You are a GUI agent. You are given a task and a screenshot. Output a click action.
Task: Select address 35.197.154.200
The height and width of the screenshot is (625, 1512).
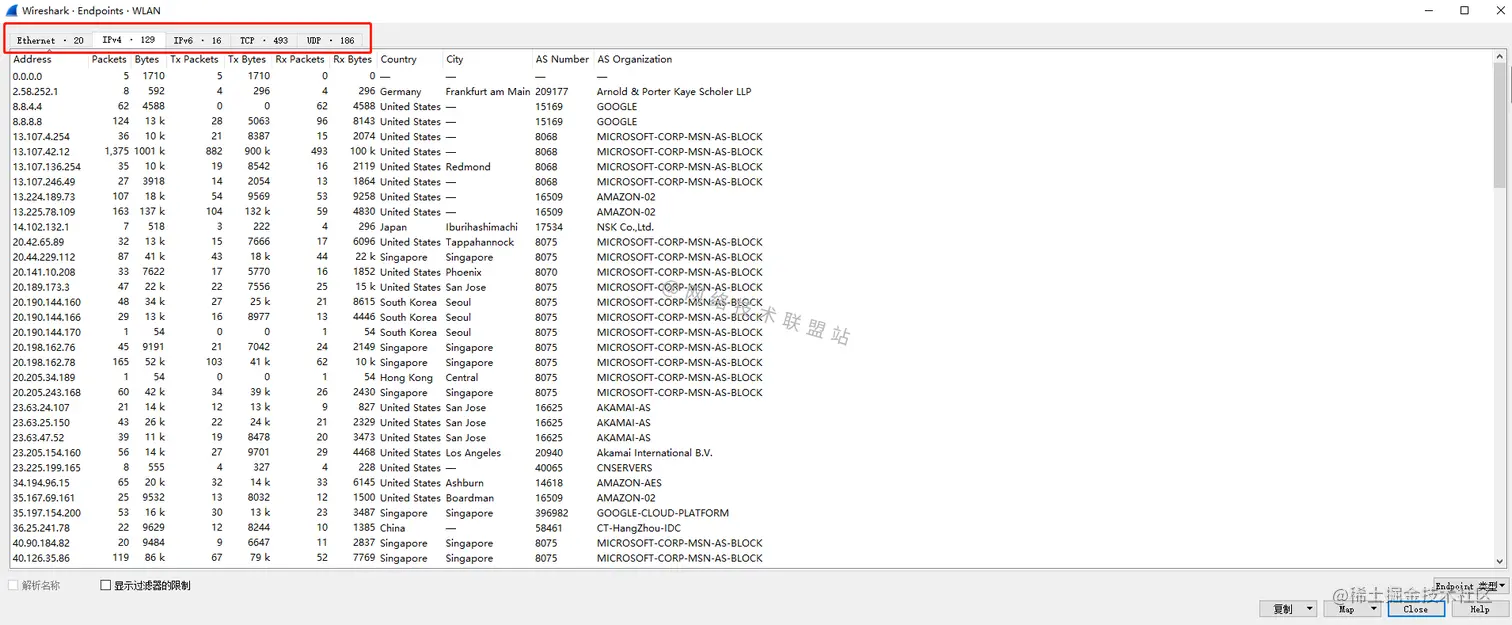47,513
